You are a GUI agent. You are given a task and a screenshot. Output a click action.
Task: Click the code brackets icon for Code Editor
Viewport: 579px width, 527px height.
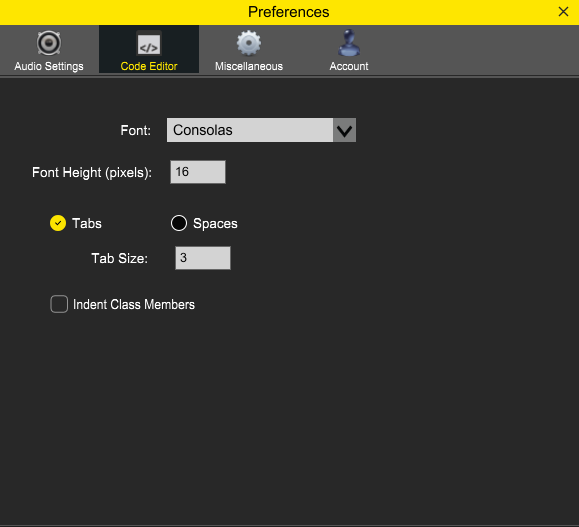[x=149, y=44]
